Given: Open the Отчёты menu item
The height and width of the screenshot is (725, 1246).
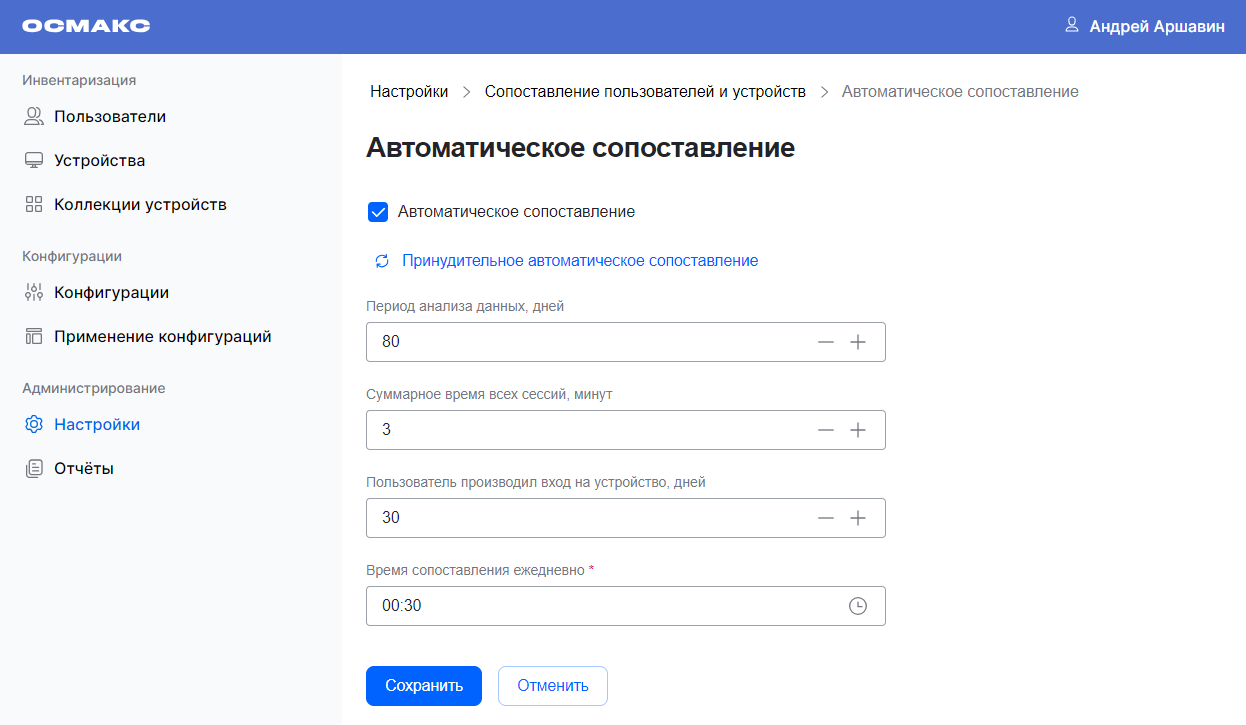Looking at the screenshot, I should pos(84,469).
